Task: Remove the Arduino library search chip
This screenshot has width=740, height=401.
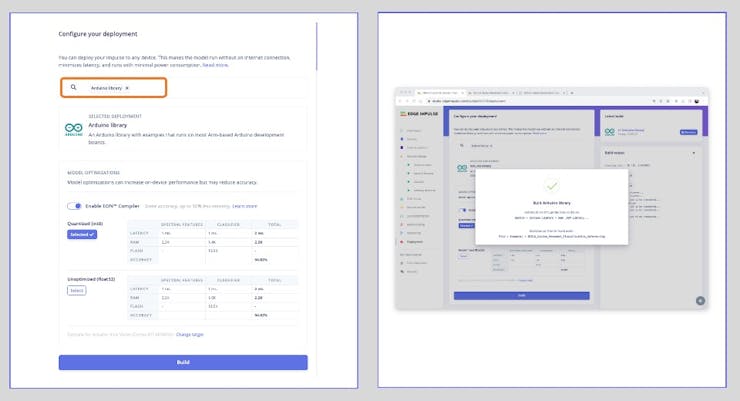Action: pos(127,88)
